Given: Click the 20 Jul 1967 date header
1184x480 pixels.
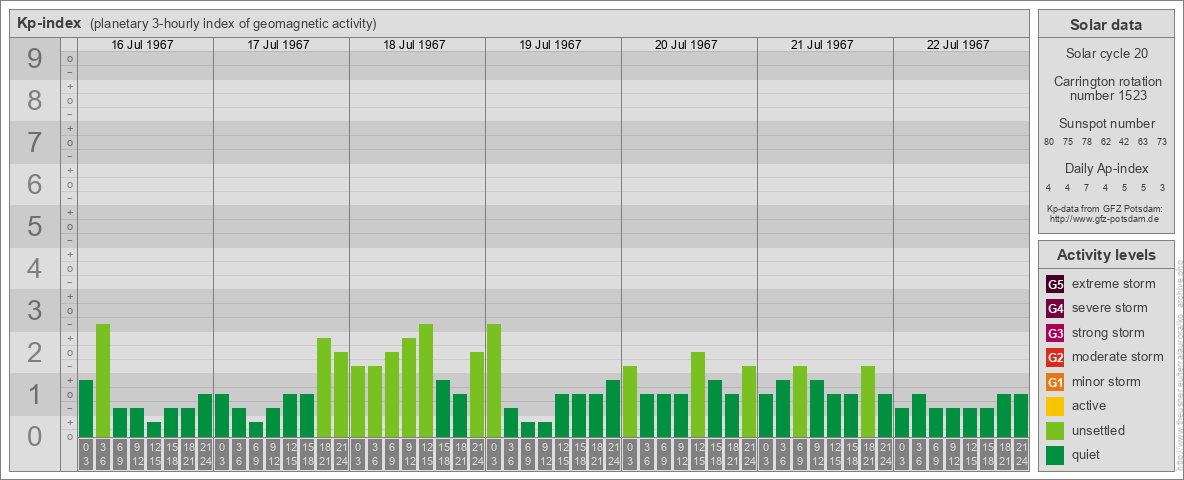Looking at the screenshot, I should (686, 45).
